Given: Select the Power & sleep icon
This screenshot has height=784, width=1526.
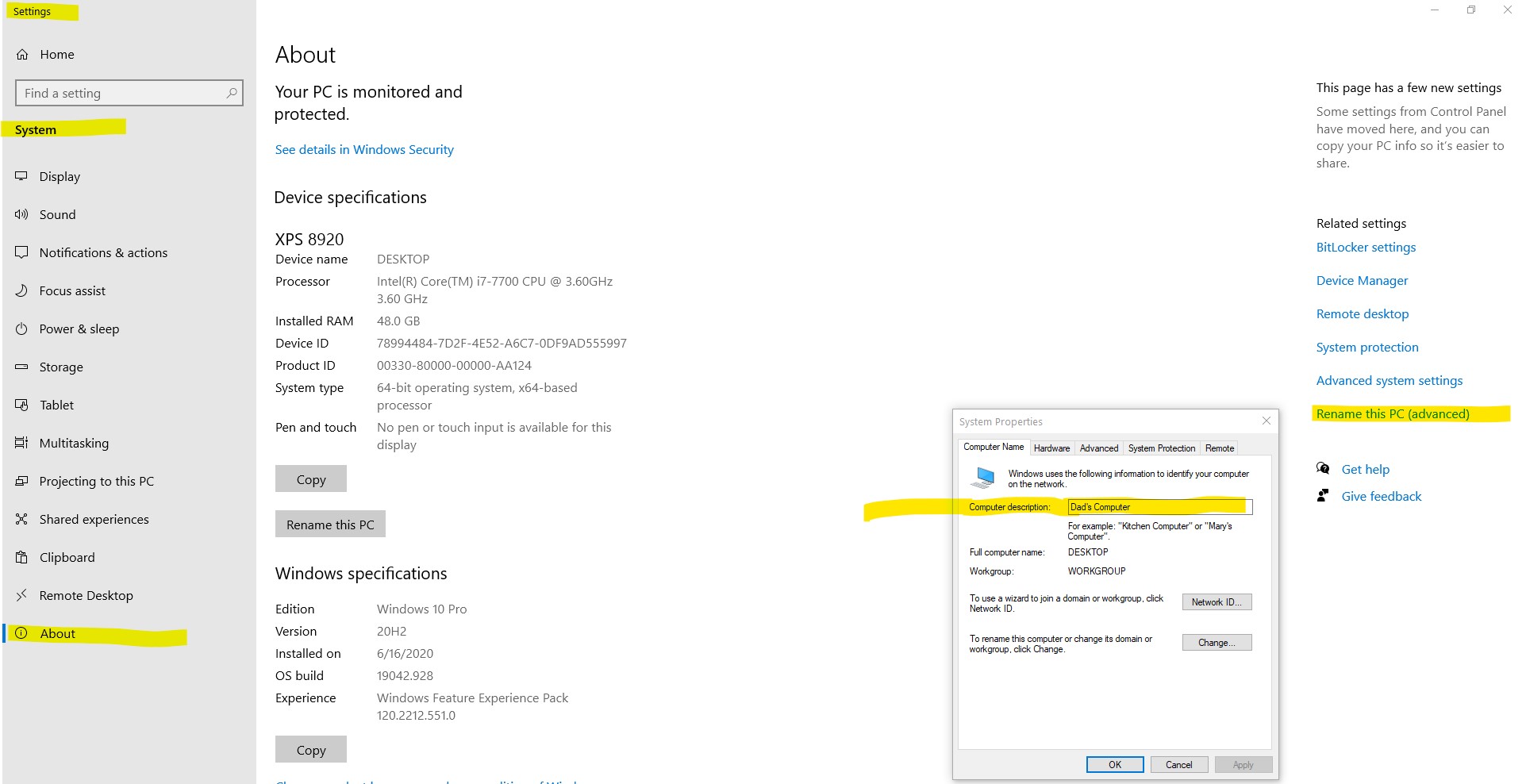Looking at the screenshot, I should click(x=21, y=329).
